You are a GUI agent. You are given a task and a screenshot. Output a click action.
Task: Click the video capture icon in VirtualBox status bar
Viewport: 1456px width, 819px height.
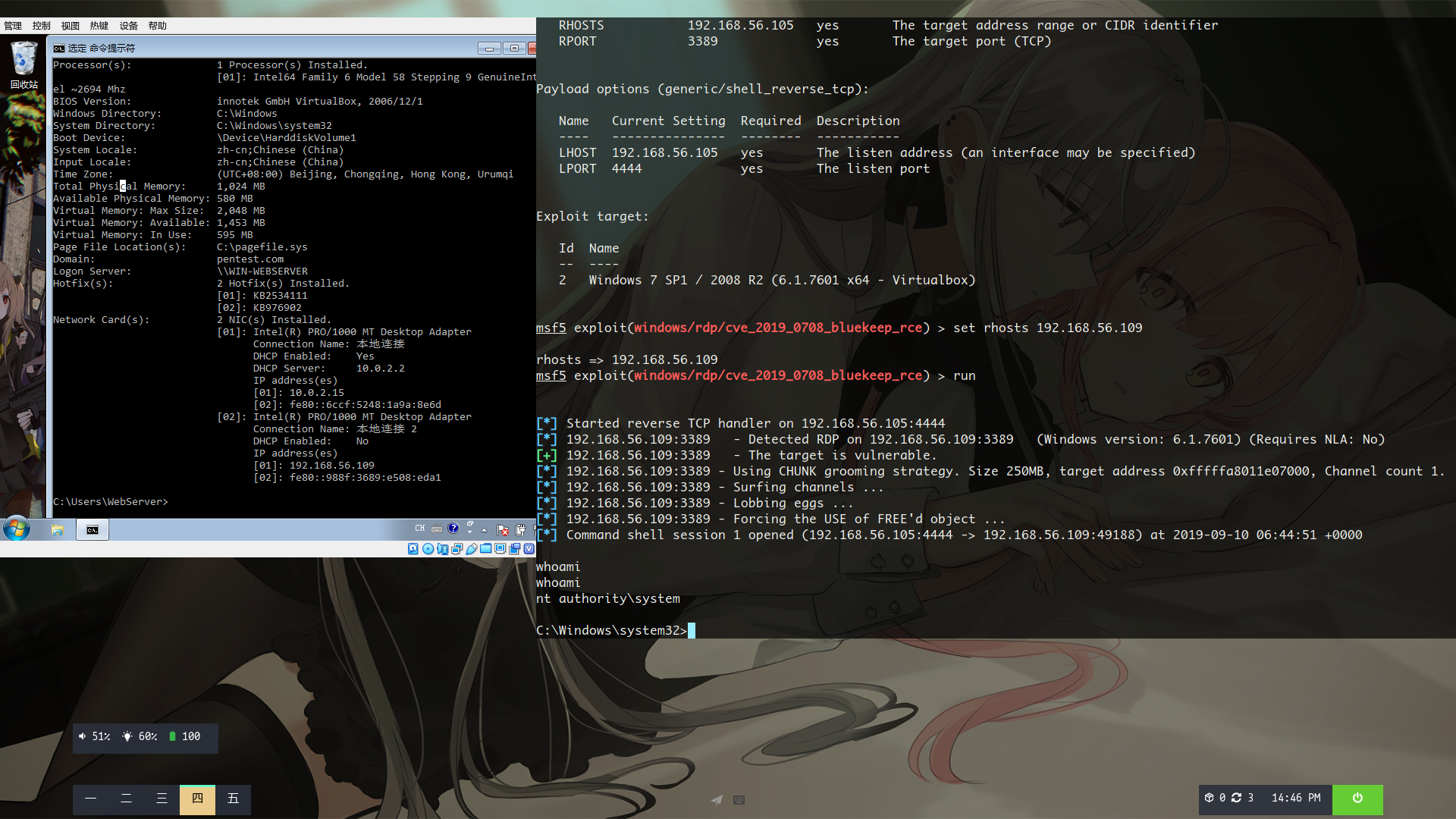coord(514,550)
